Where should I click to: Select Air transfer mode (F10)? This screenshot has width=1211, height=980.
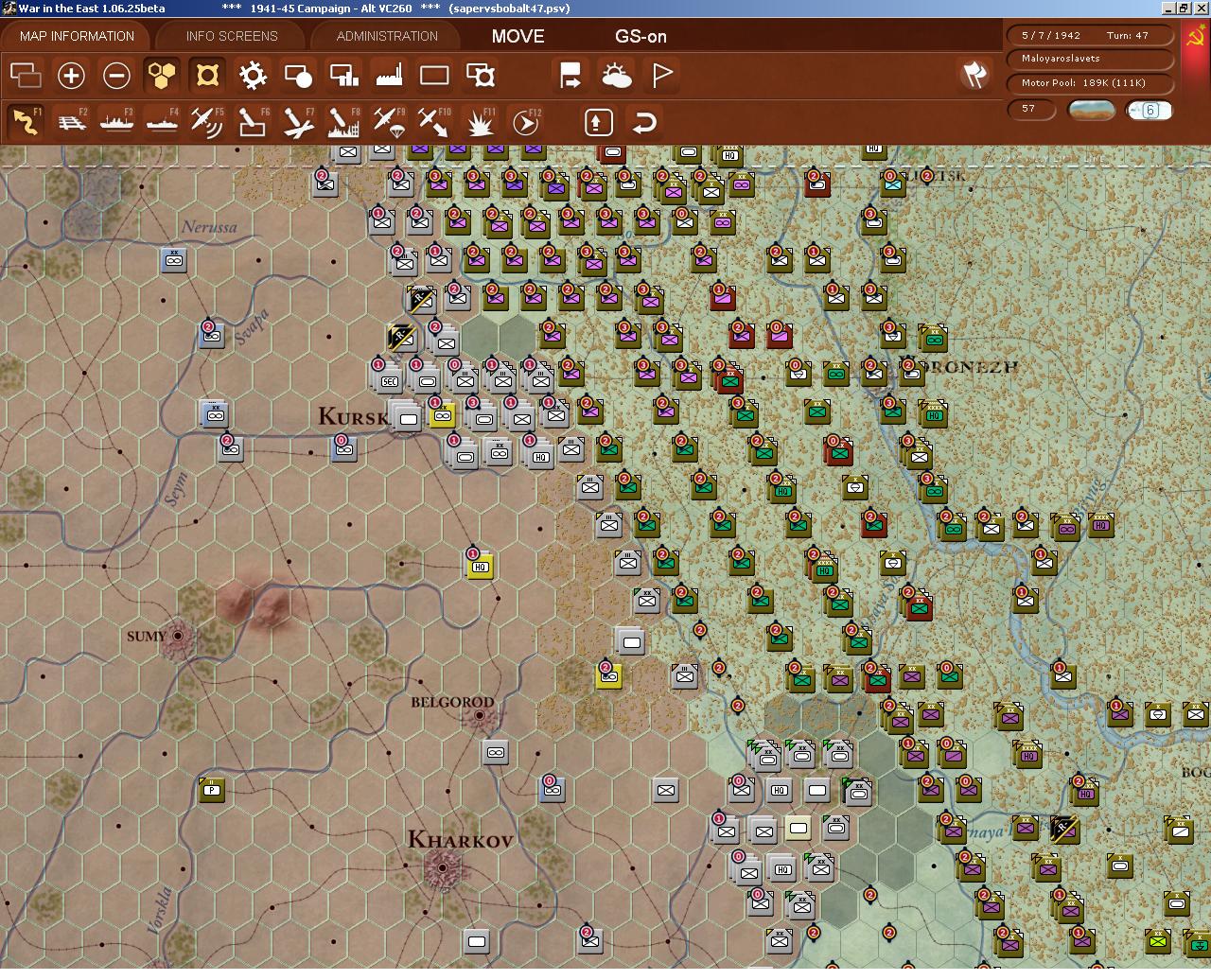(435, 122)
